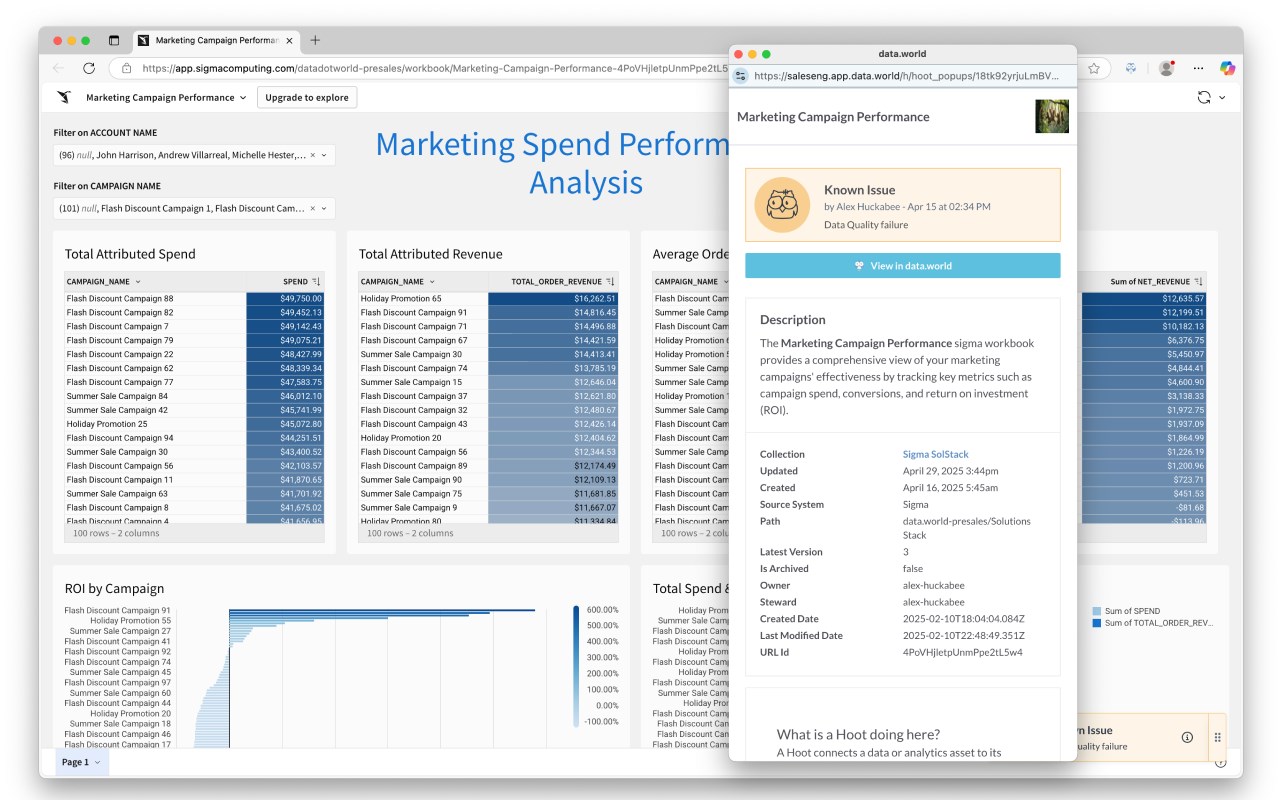Click Flash Discount Campaign 91 ROI chart label
This screenshot has width=1280, height=800.
118,610
